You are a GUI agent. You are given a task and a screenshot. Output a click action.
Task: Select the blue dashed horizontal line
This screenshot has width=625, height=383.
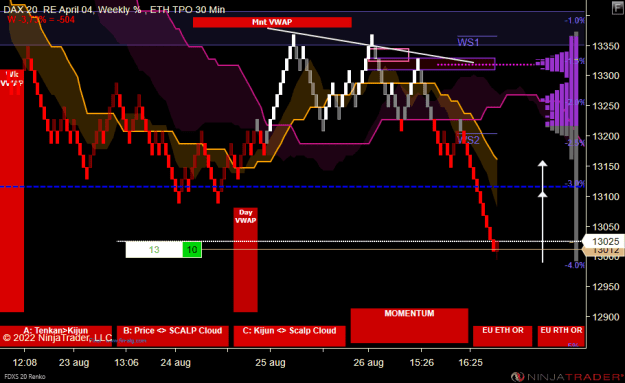point(293,187)
